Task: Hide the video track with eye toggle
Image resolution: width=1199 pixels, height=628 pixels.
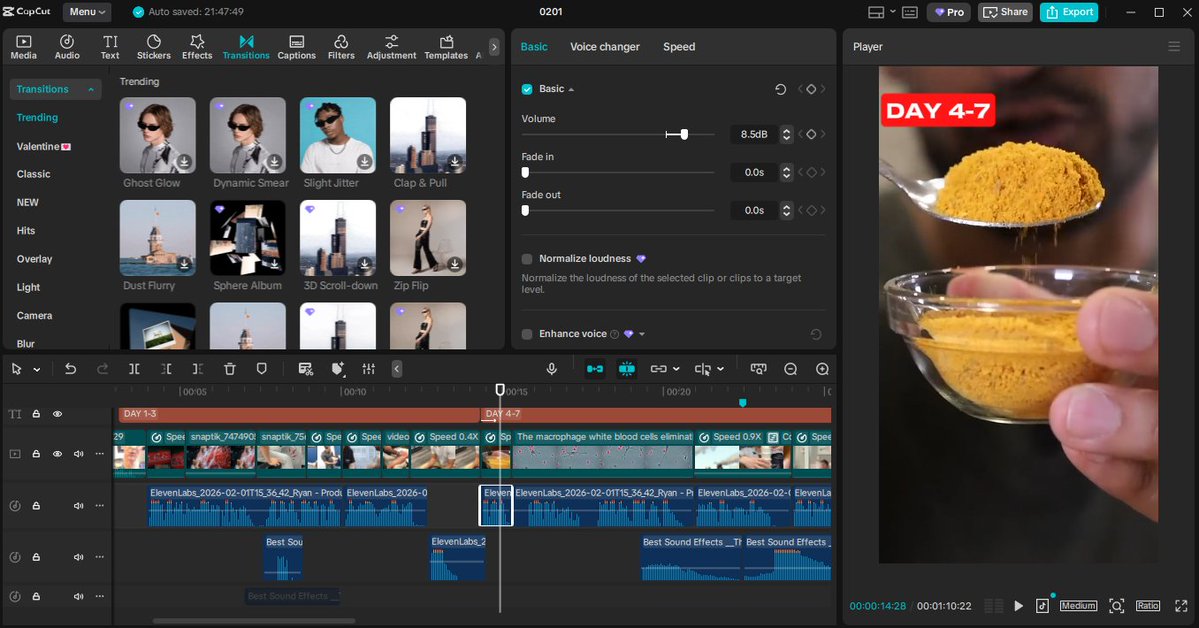Action: tap(56, 453)
